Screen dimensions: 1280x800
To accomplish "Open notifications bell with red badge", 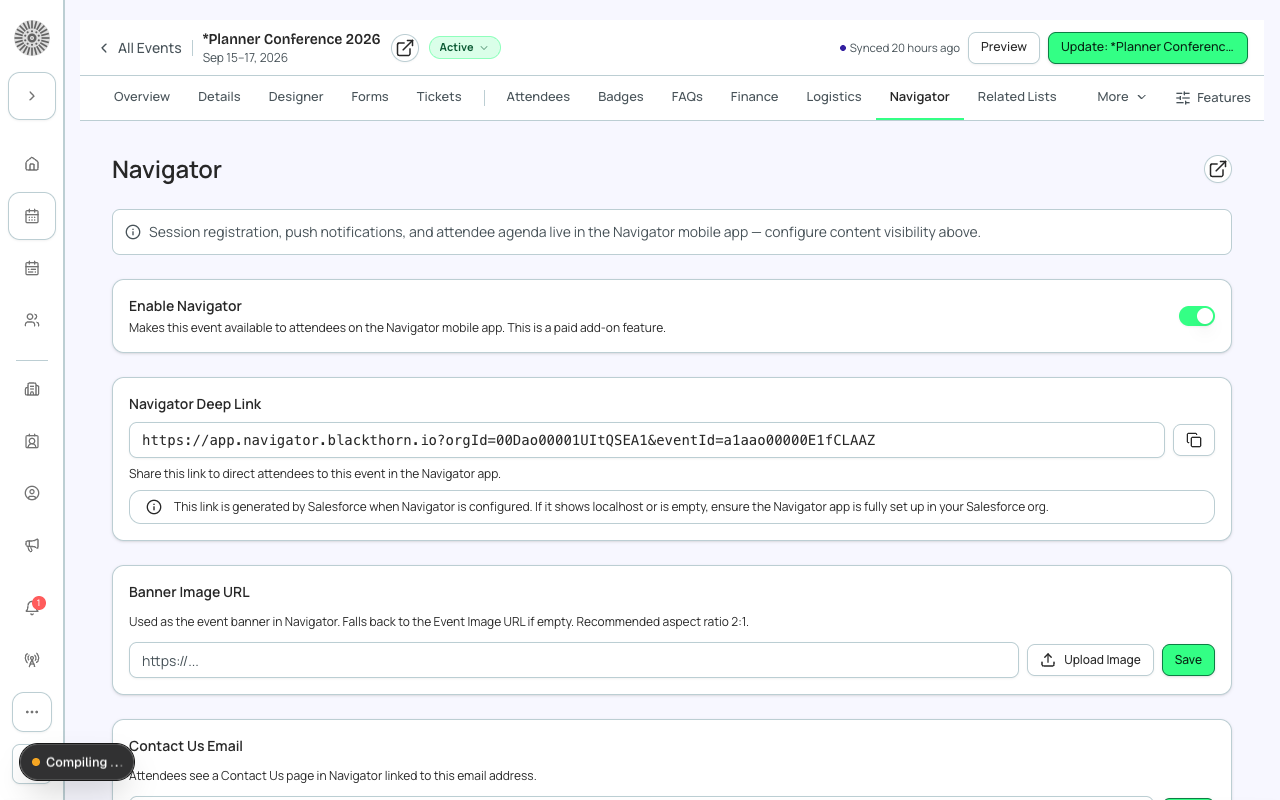I will tap(32, 607).
